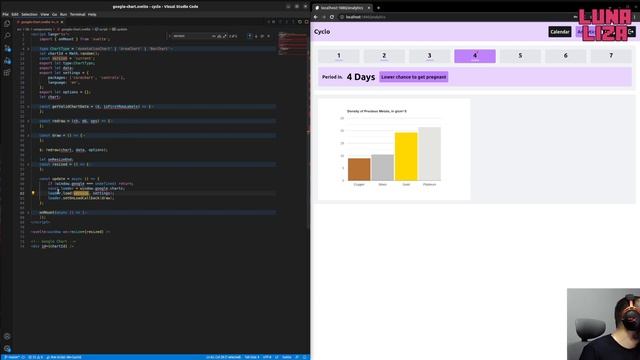Screen dimensions: 640x360
Task: Expand folded resized function in gutter
Action: (x=28, y=164)
